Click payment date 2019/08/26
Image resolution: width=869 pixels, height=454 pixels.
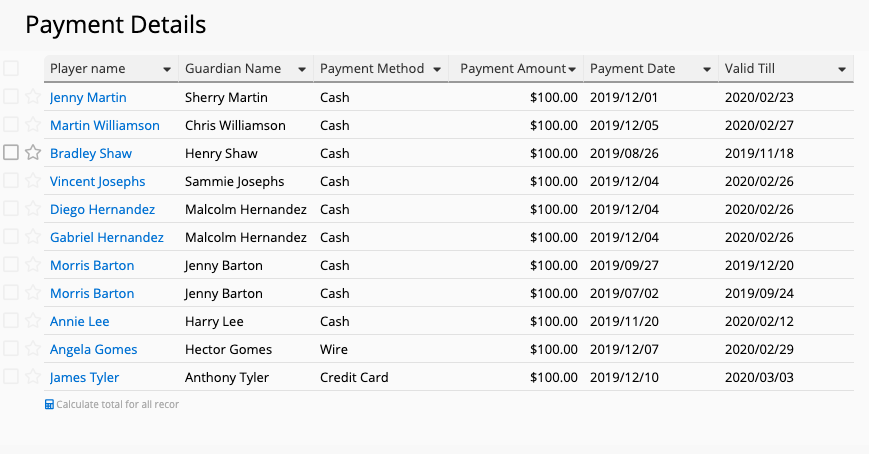(x=624, y=154)
